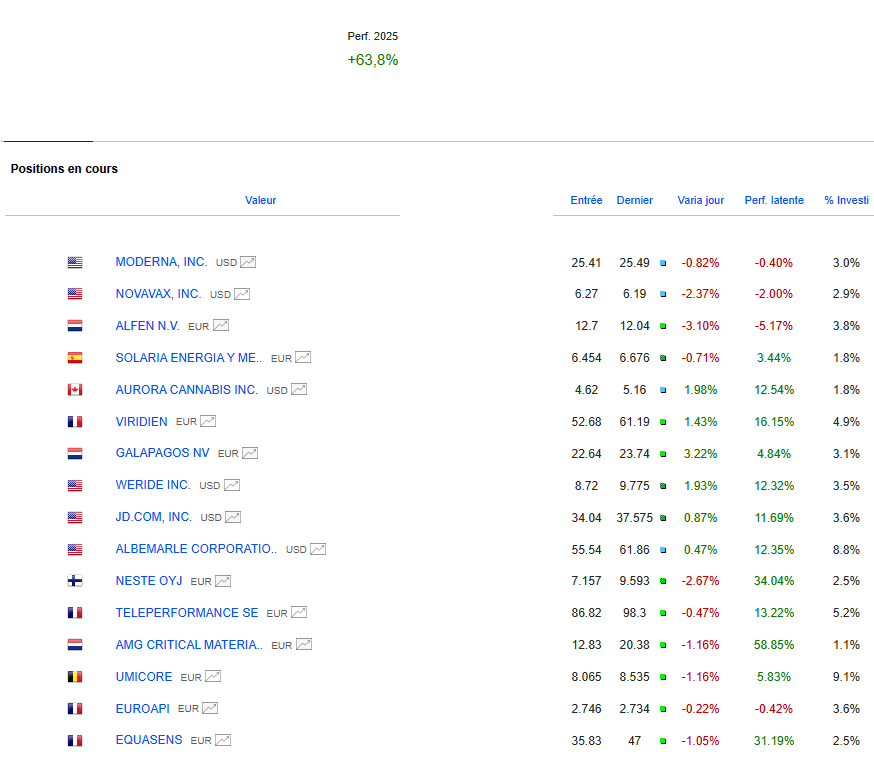
Task: Sort by Perf. latente column header
Action: click(774, 200)
